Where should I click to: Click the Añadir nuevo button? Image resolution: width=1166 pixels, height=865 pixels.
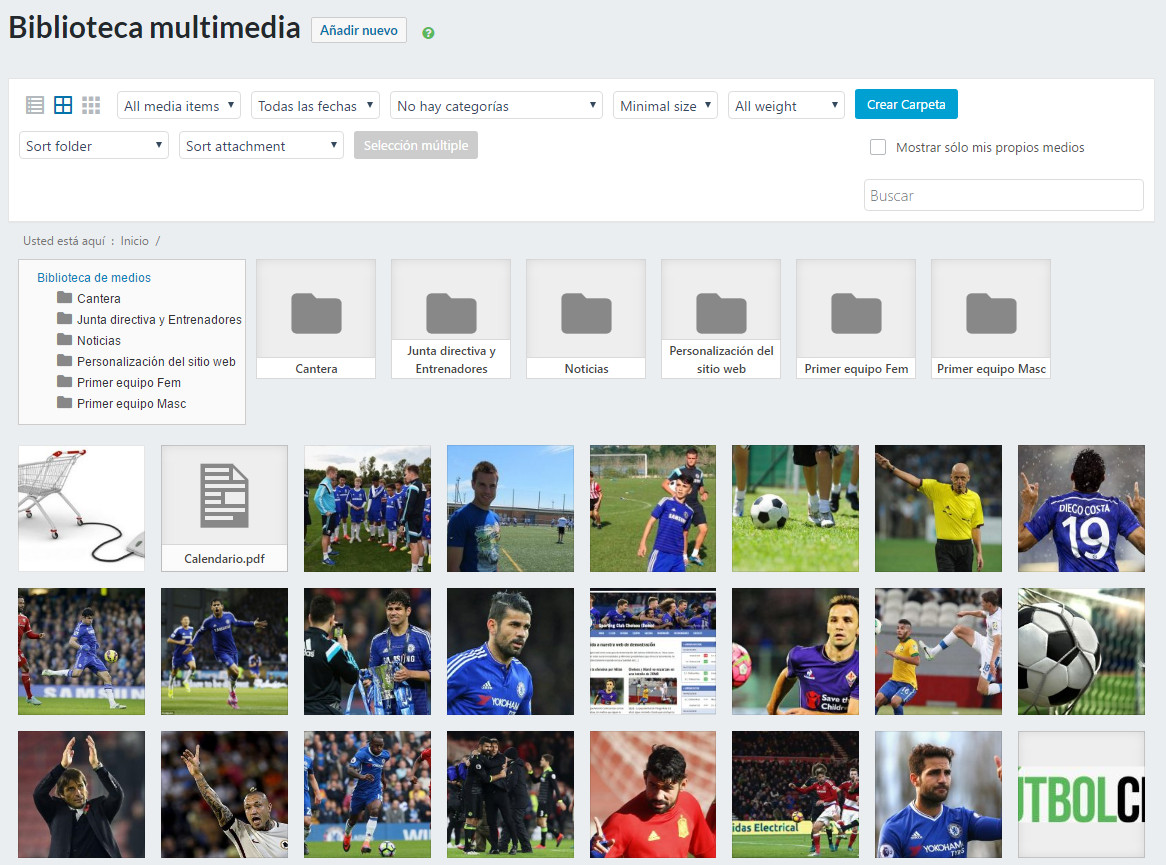click(x=358, y=31)
